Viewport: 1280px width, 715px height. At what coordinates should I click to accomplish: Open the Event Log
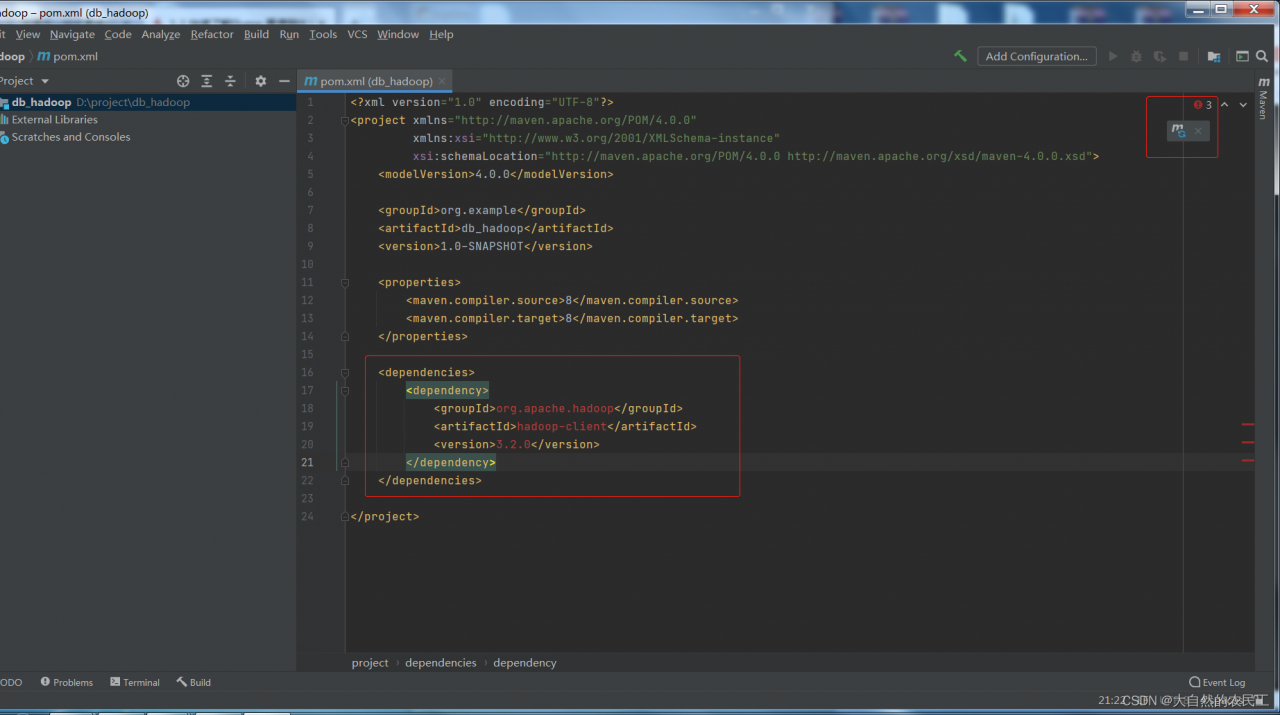pos(1217,682)
